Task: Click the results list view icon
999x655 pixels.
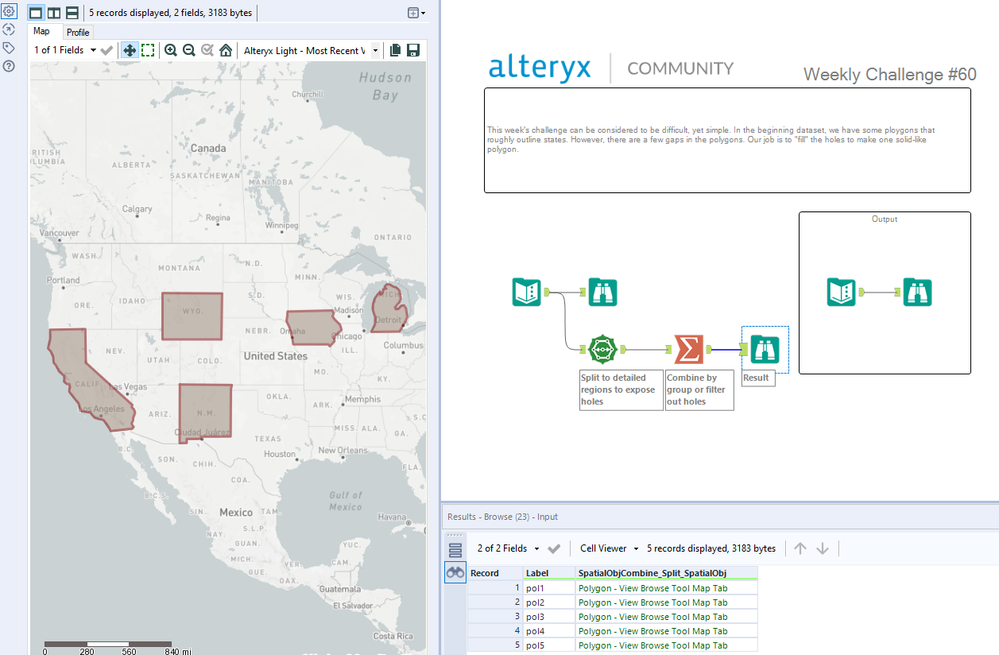Action: (455, 550)
